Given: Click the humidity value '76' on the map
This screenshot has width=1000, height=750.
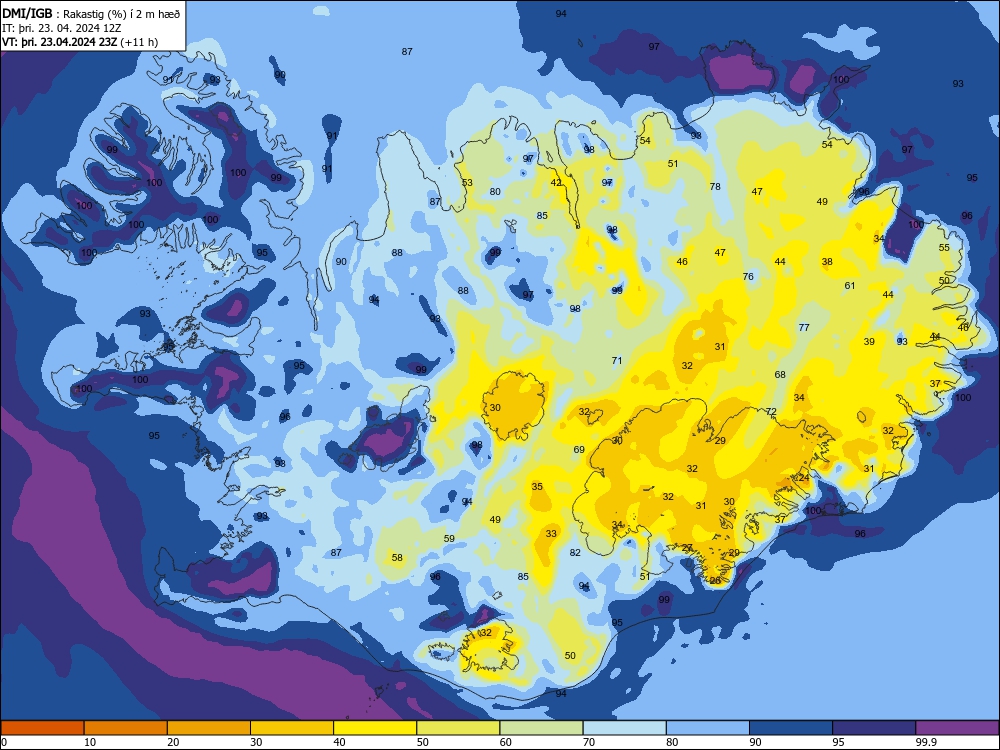Looking at the screenshot, I should click(x=748, y=276).
